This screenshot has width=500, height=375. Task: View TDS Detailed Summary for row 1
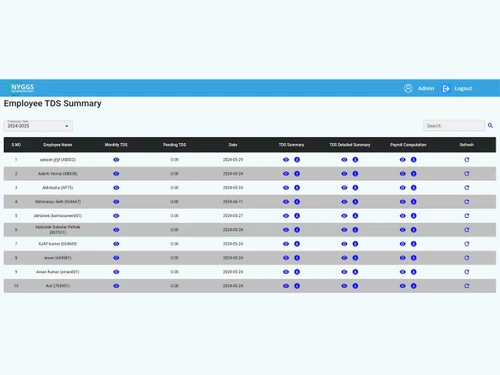(x=344, y=160)
